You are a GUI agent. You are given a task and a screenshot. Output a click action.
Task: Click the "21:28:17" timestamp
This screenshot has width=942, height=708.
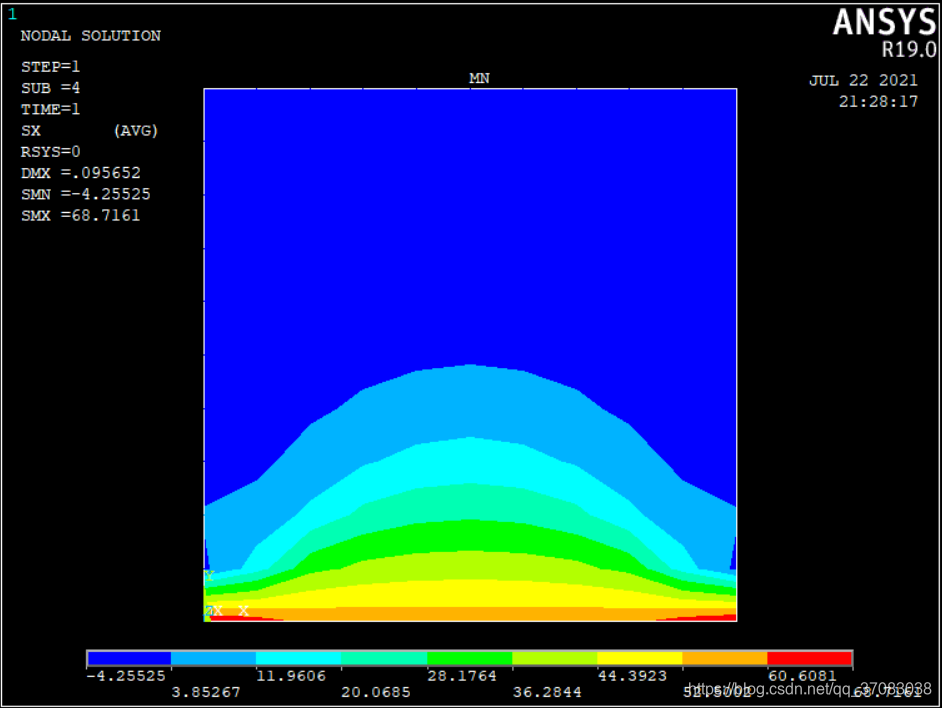pyautogui.click(x=878, y=102)
